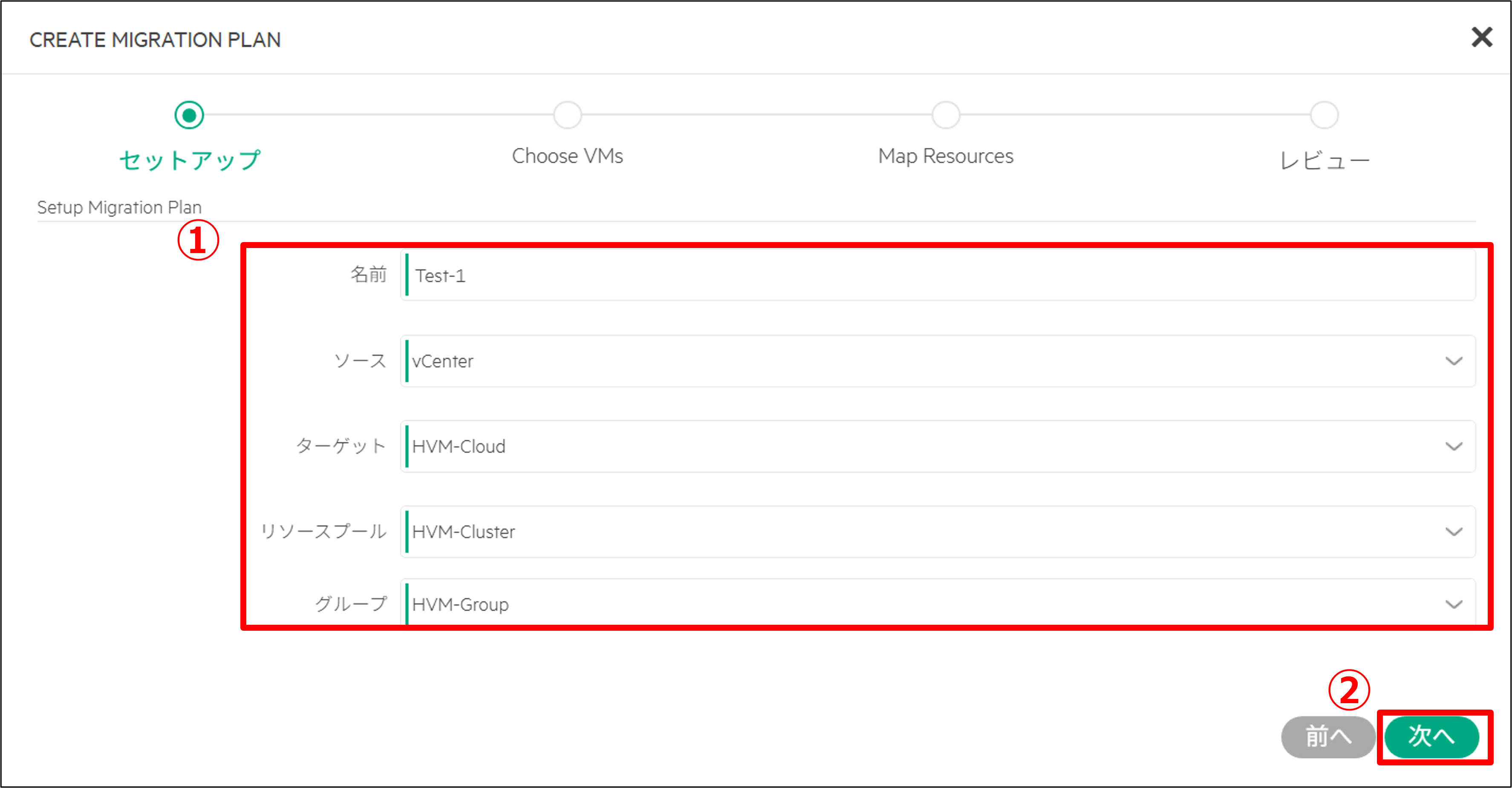Screen dimensions: 1512x788
Task: Expand the グループ dropdown arrow
Action: tap(1453, 604)
